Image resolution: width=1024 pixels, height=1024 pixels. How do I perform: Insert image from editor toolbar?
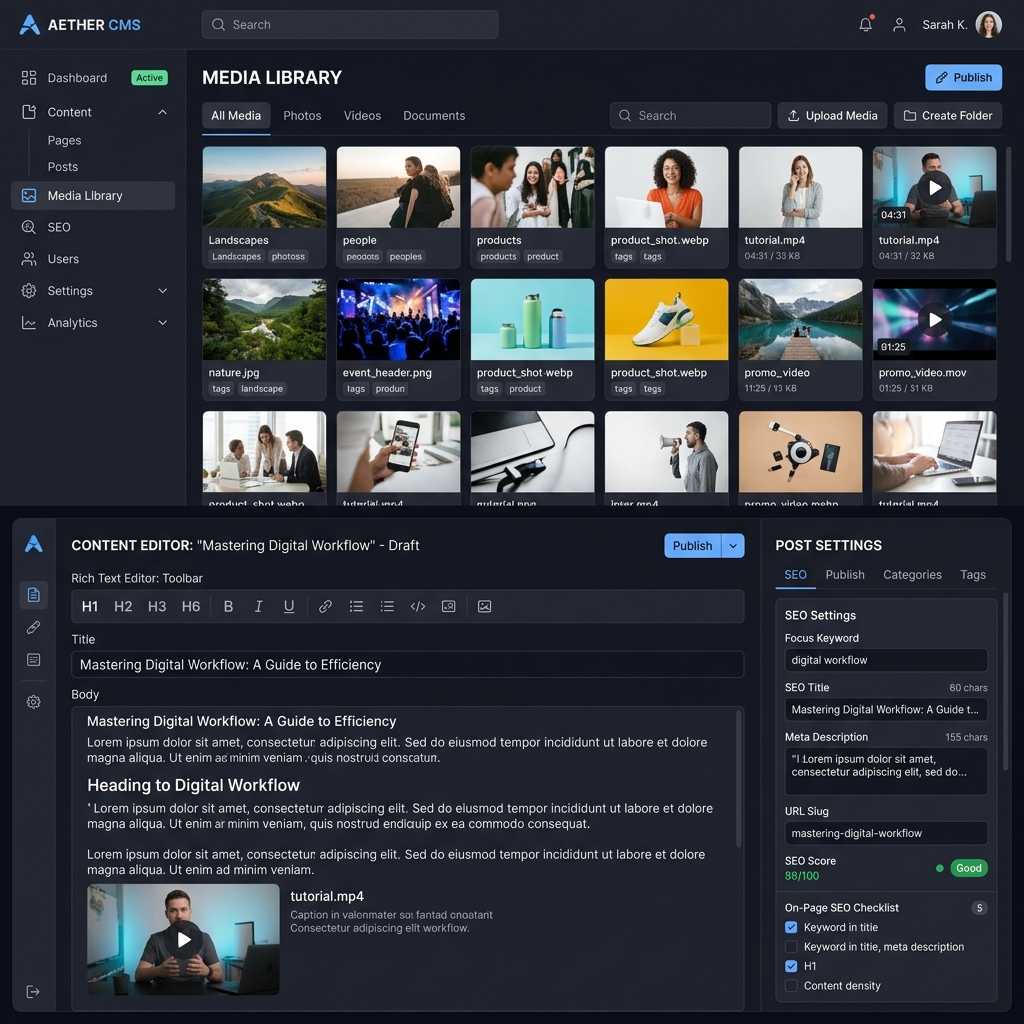click(485, 607)
